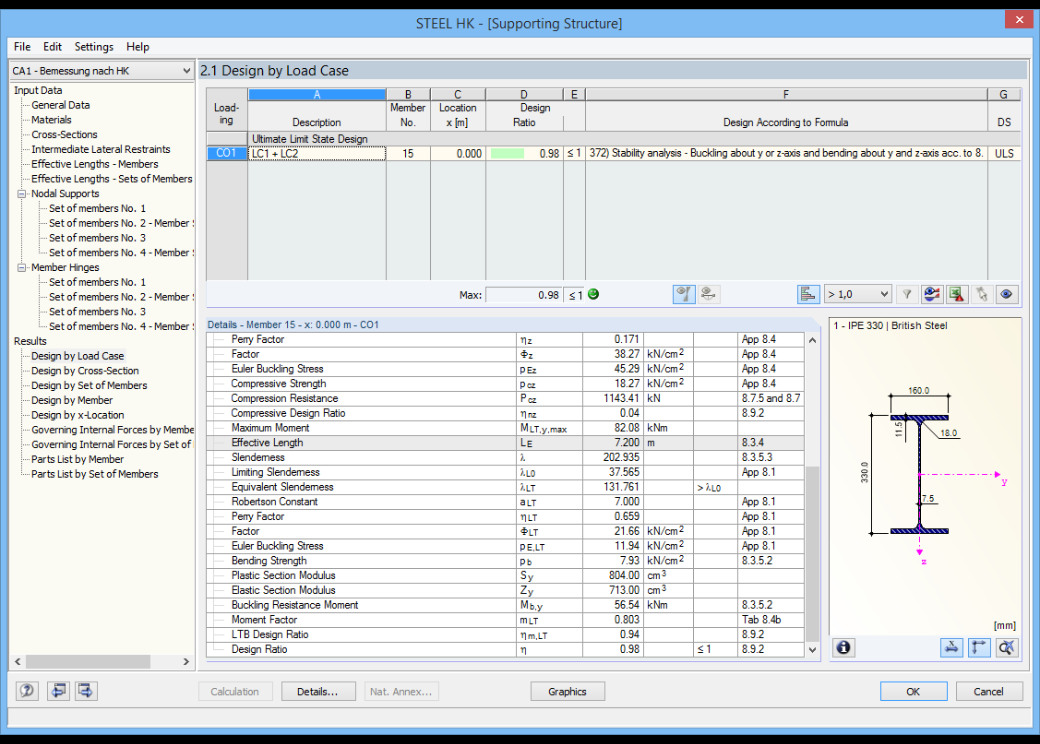The image size is (1040, 744).
Task: Click the Graphics button
Action: click(x=567, y=691)
